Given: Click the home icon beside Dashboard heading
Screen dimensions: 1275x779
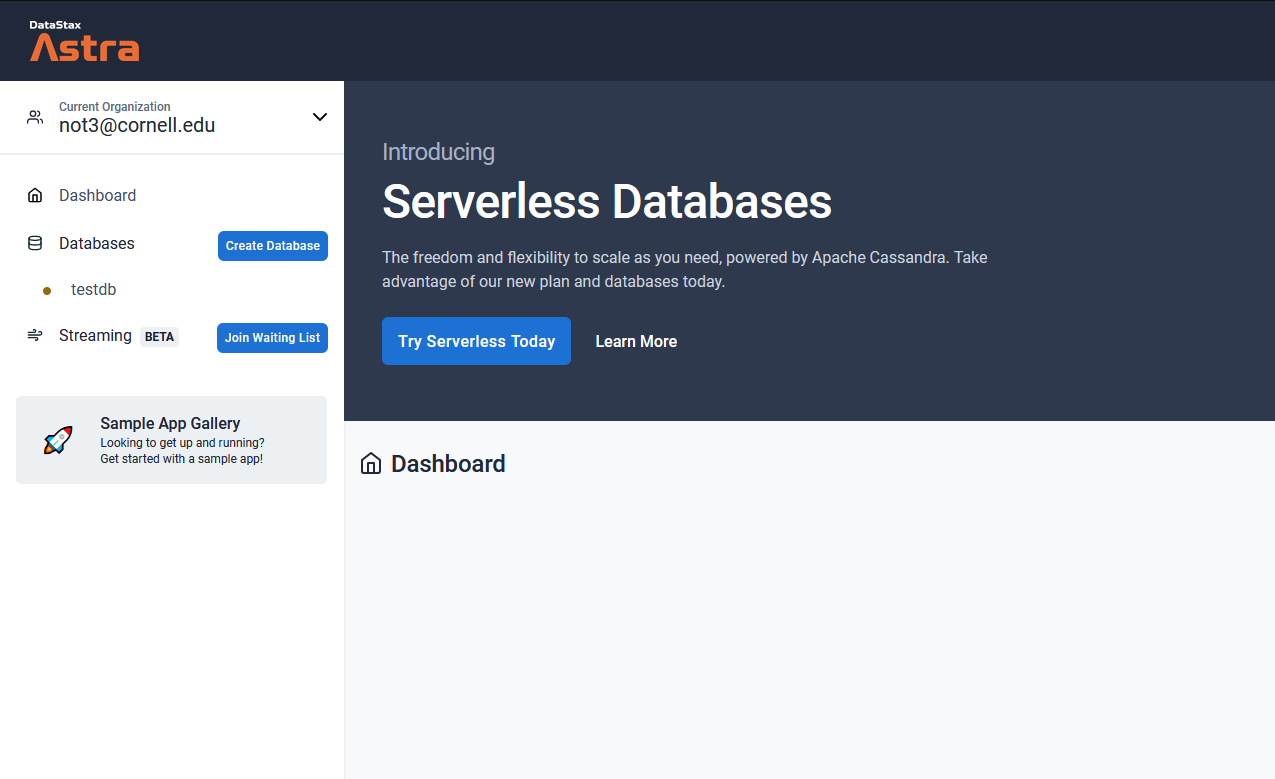Looking at the screenshot, I should 371,463.
